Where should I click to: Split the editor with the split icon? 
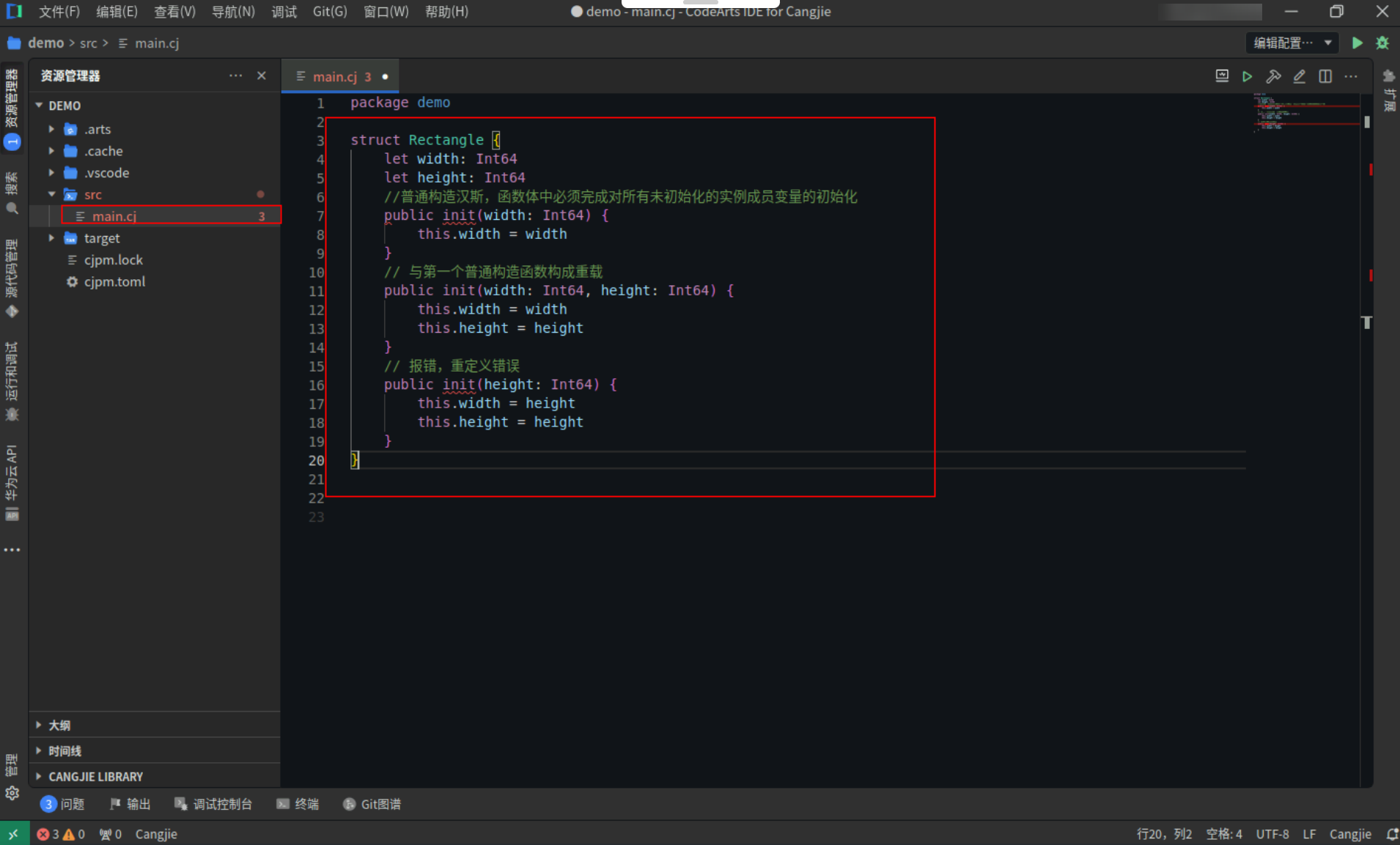pos(1326,76)
